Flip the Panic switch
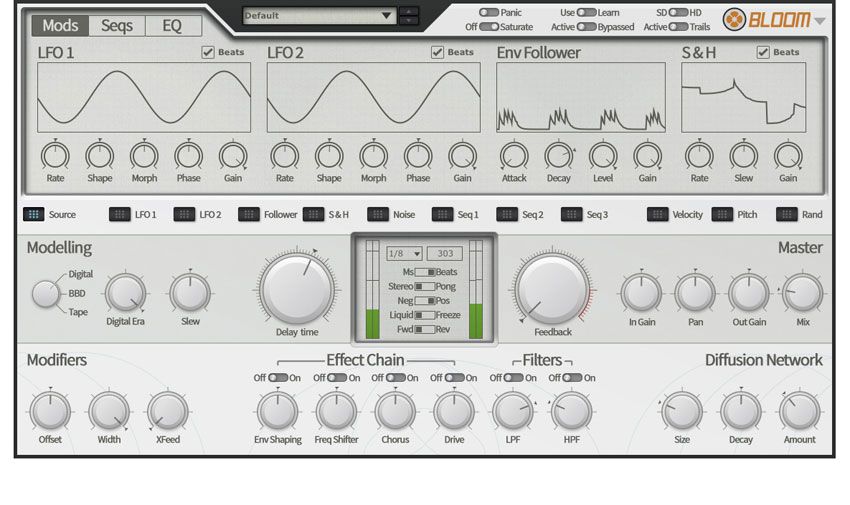This screenshot has width=850, height=505. tap(488, 12)
